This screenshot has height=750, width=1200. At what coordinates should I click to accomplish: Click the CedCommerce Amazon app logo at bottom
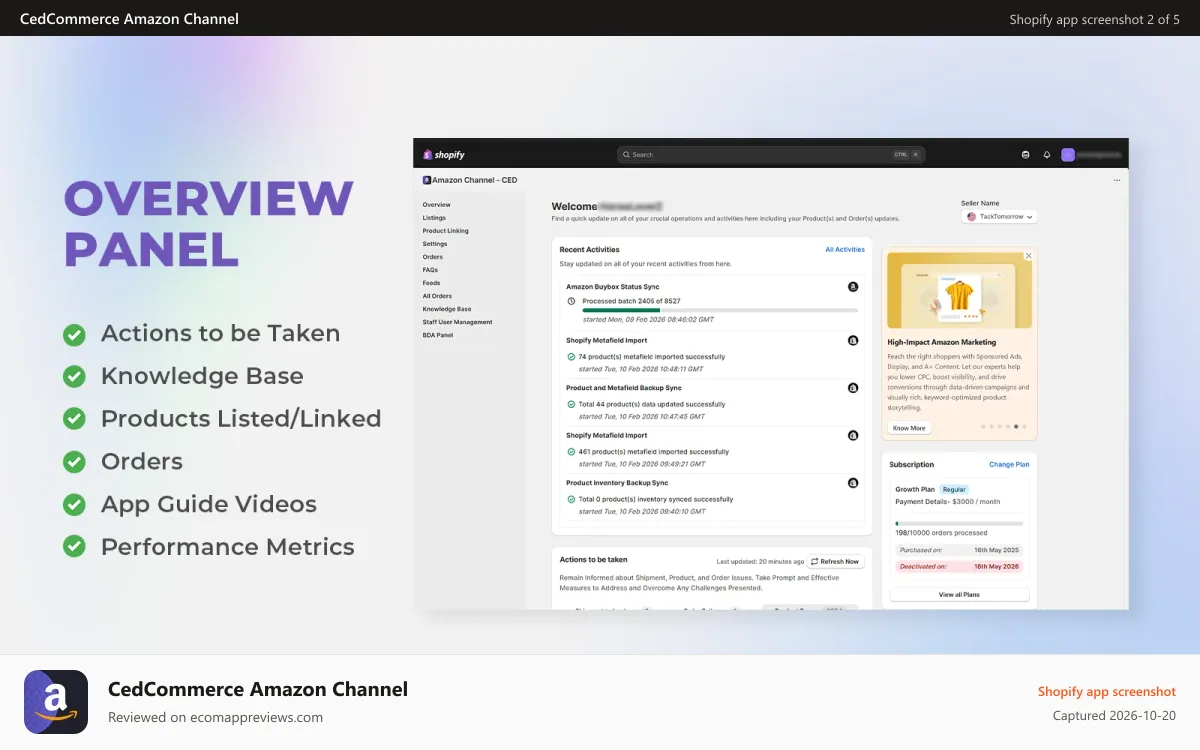pos(56,702)
